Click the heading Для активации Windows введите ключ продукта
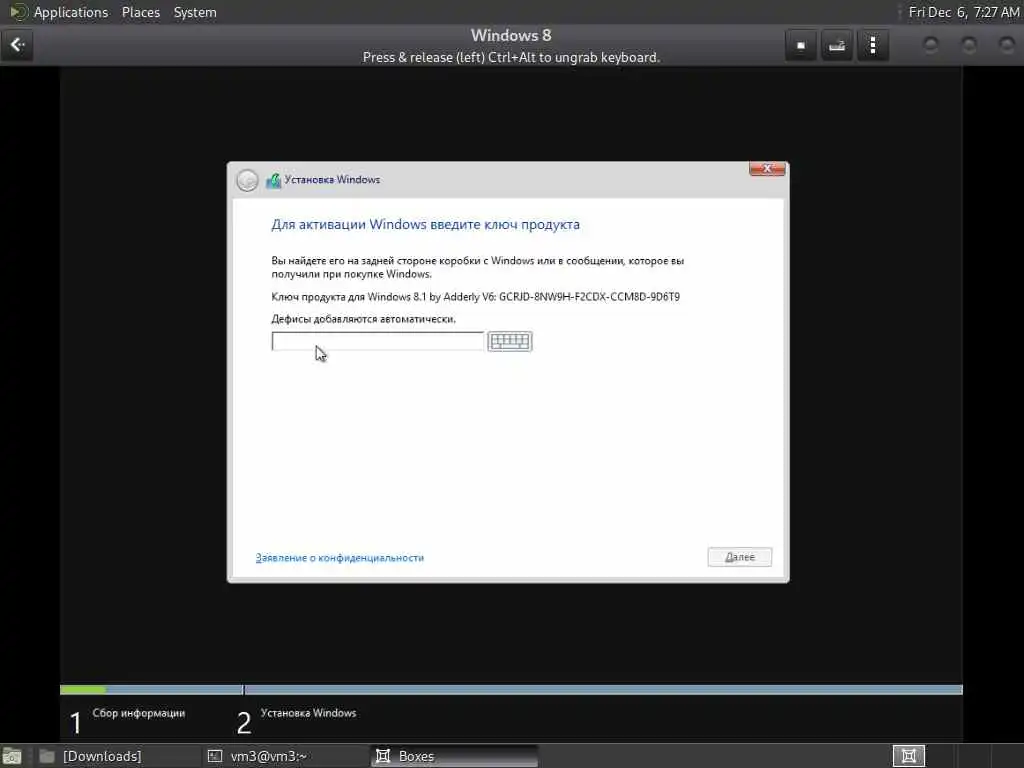This screenshot has width=1024, height=768. 425,225
